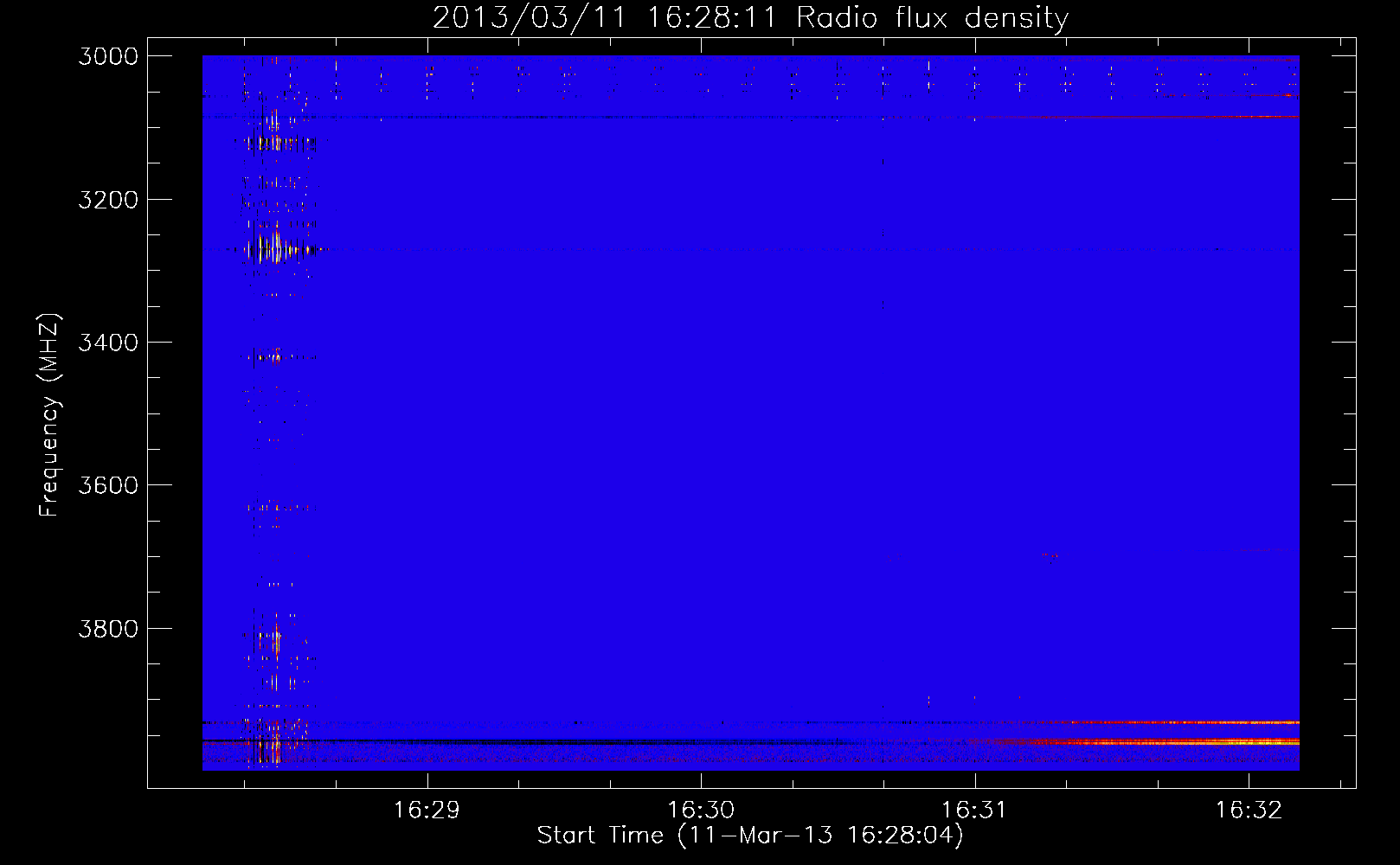Click the bright yellow burst near 3270 MHz
This screenshot has height=865, width=1400.
tap(275, 249)
